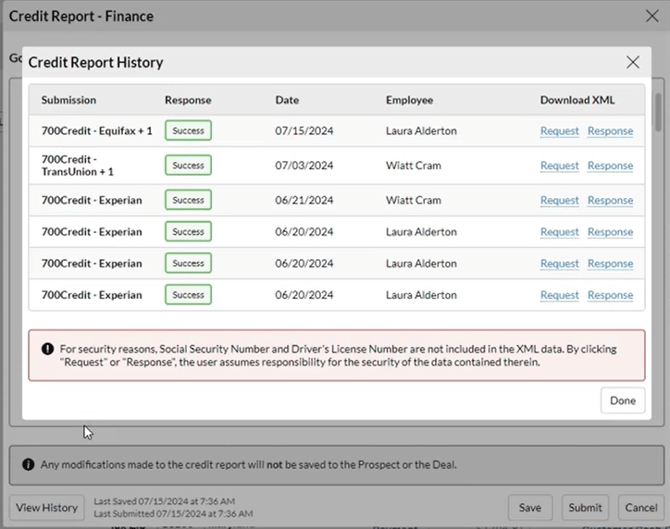The height and width of the screenshot is (529, 670).
Task: Open Request XML for TransUnion 07/03/2024 row
Action: [559, 166]
